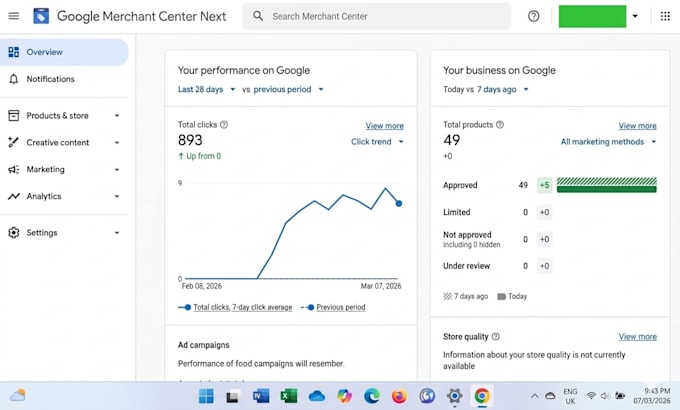Open the Last 28 days dropdown

206,89
